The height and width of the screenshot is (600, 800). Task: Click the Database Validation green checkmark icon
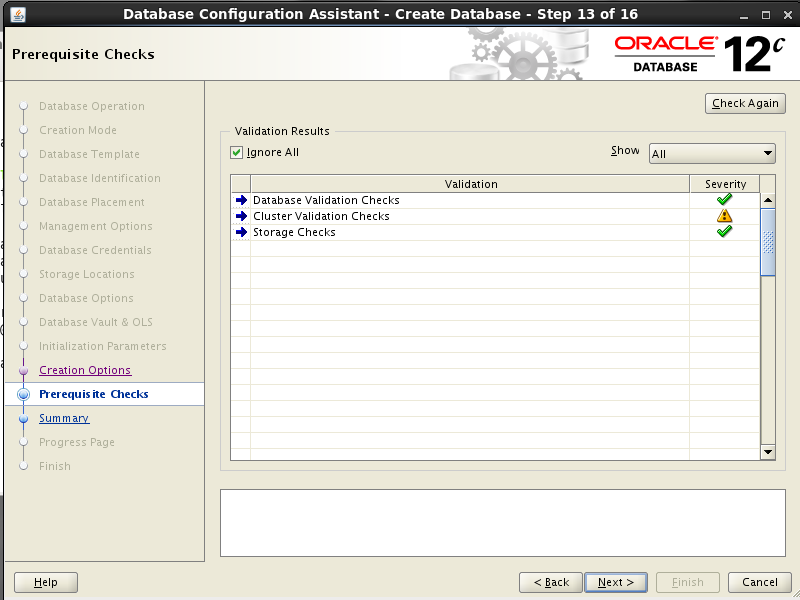click(x=724, y=199)
